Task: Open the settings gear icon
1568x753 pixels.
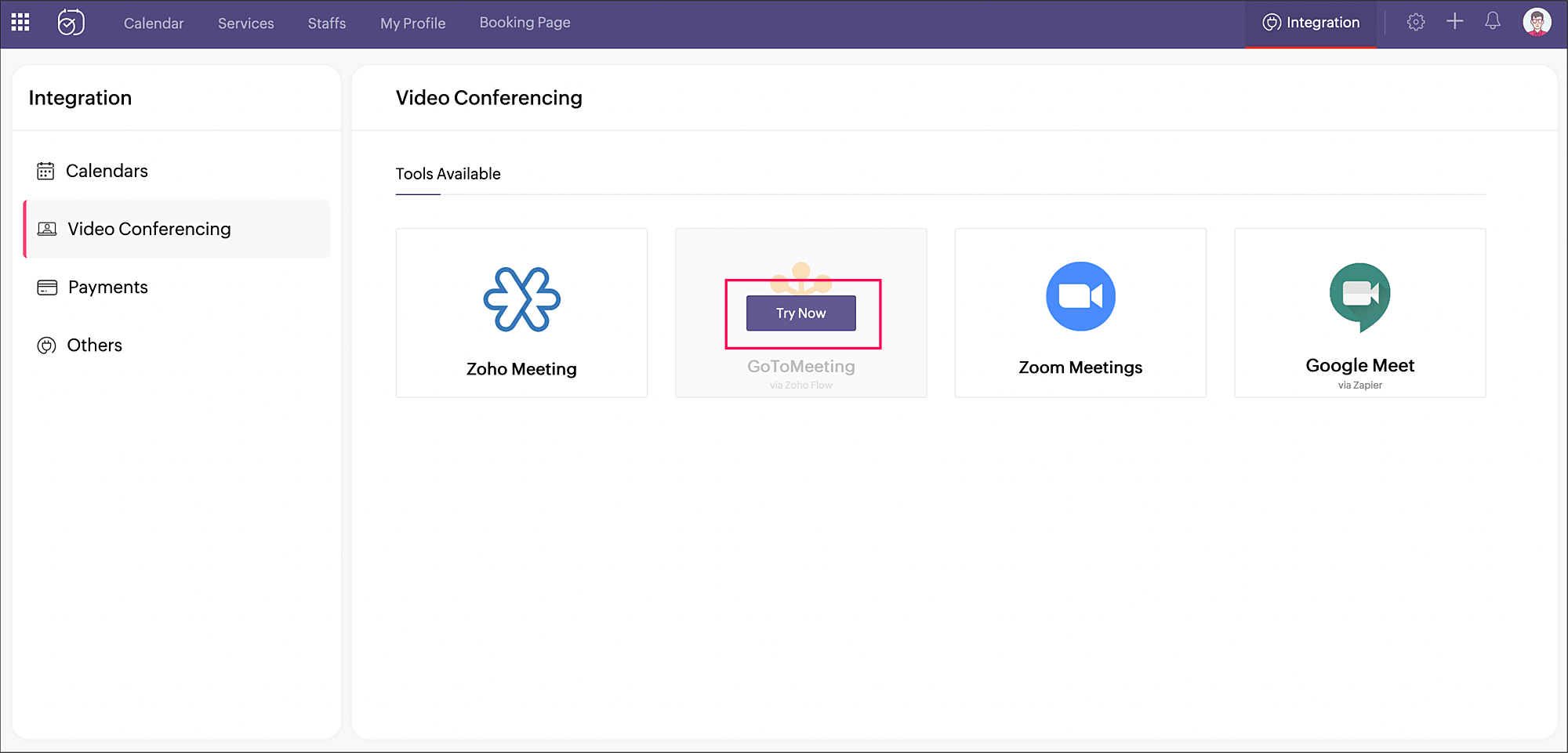Action: [x=1416, y=22]
